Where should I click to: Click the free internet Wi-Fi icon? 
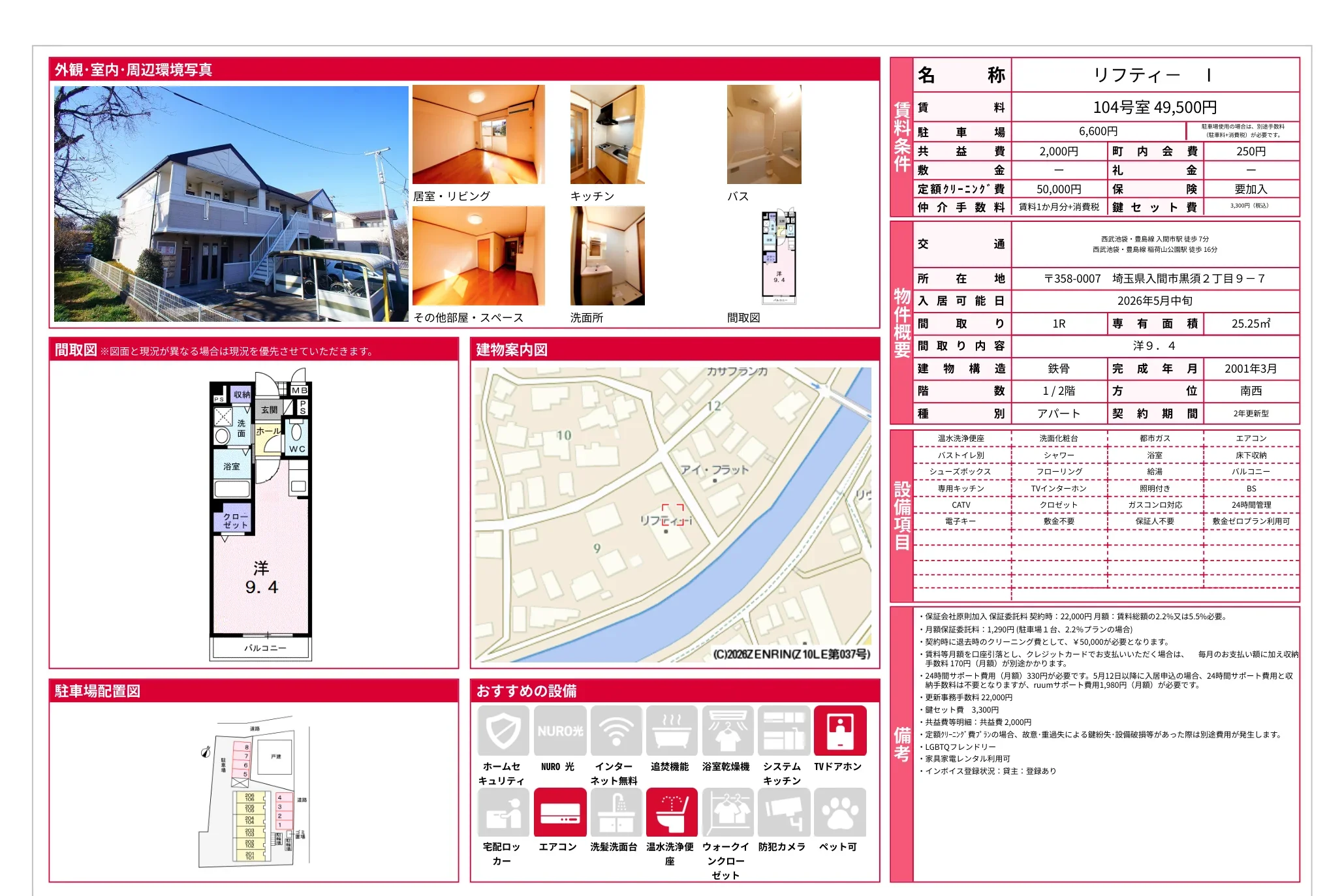coord(616,731)
